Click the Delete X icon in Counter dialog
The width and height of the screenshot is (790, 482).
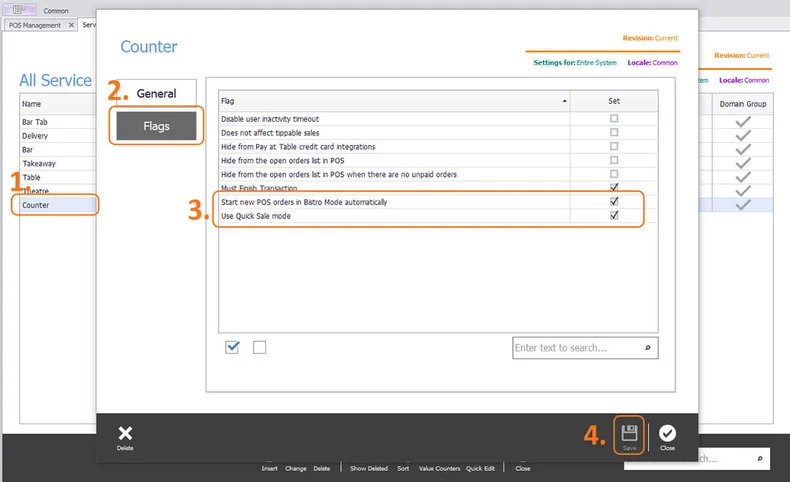pos(125,433)
